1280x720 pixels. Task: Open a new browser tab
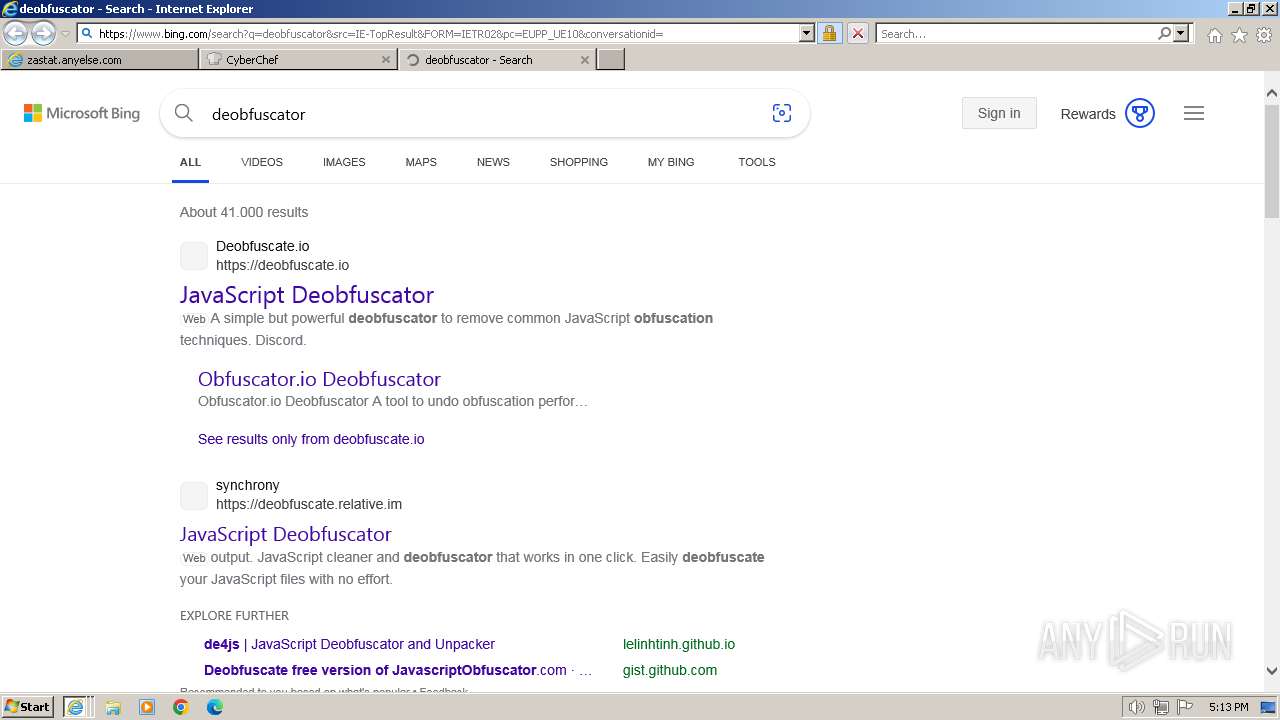(x=611, y=60)
